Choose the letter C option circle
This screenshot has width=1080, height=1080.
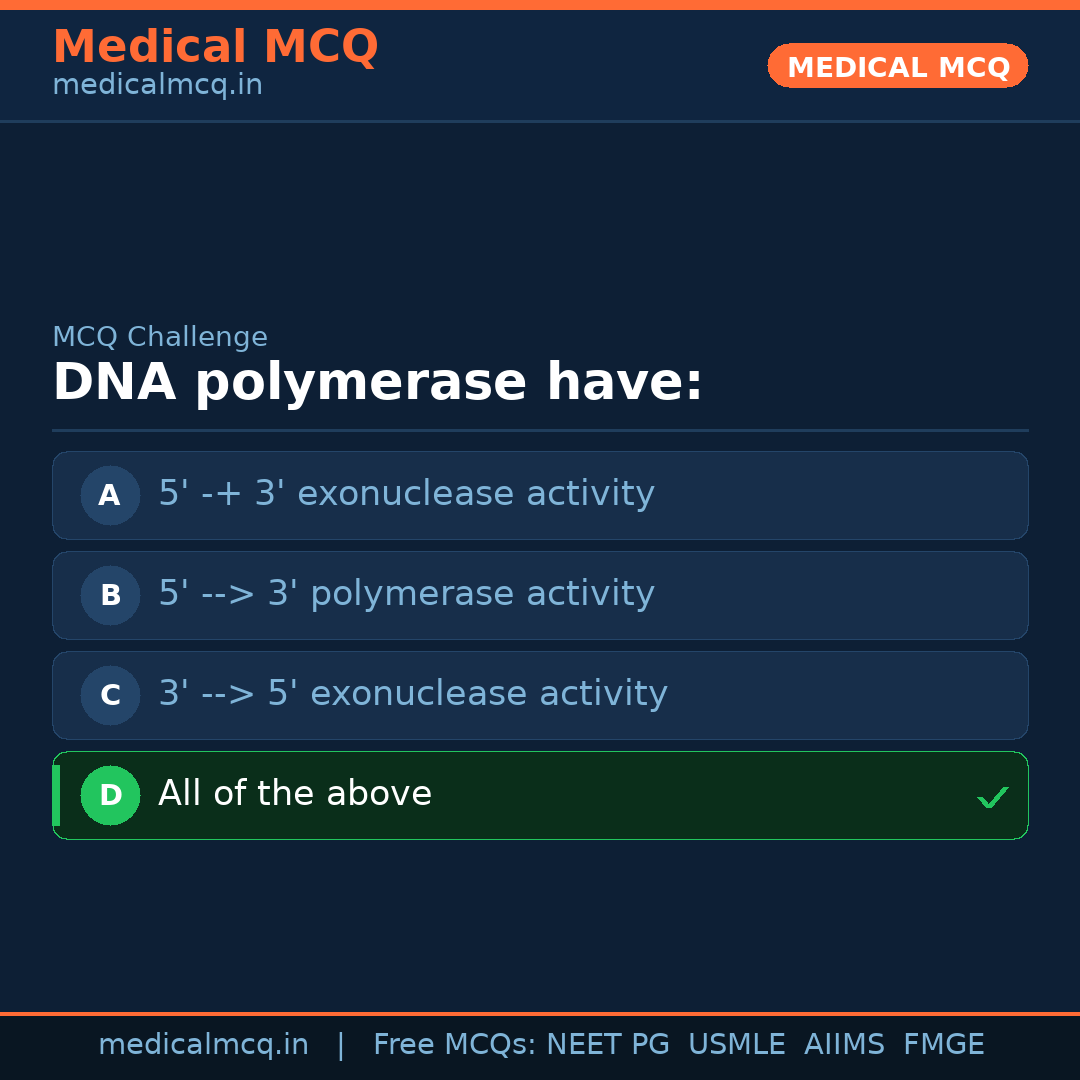click(x=110, y=695)
